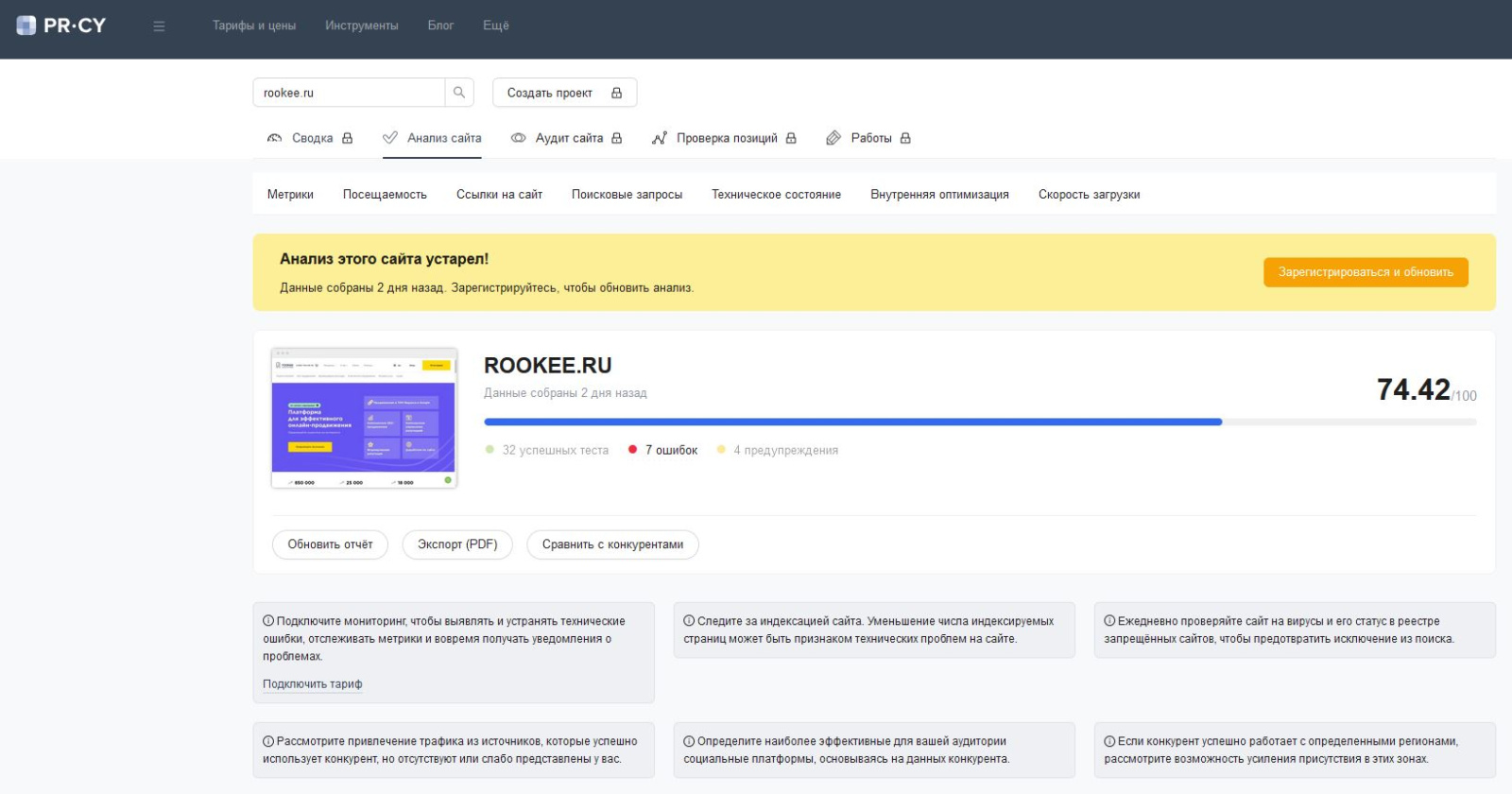This screenshot has width=1512, height=794.
Task: Switch to the Анализ сайта tab
Action: pos(443,138)
